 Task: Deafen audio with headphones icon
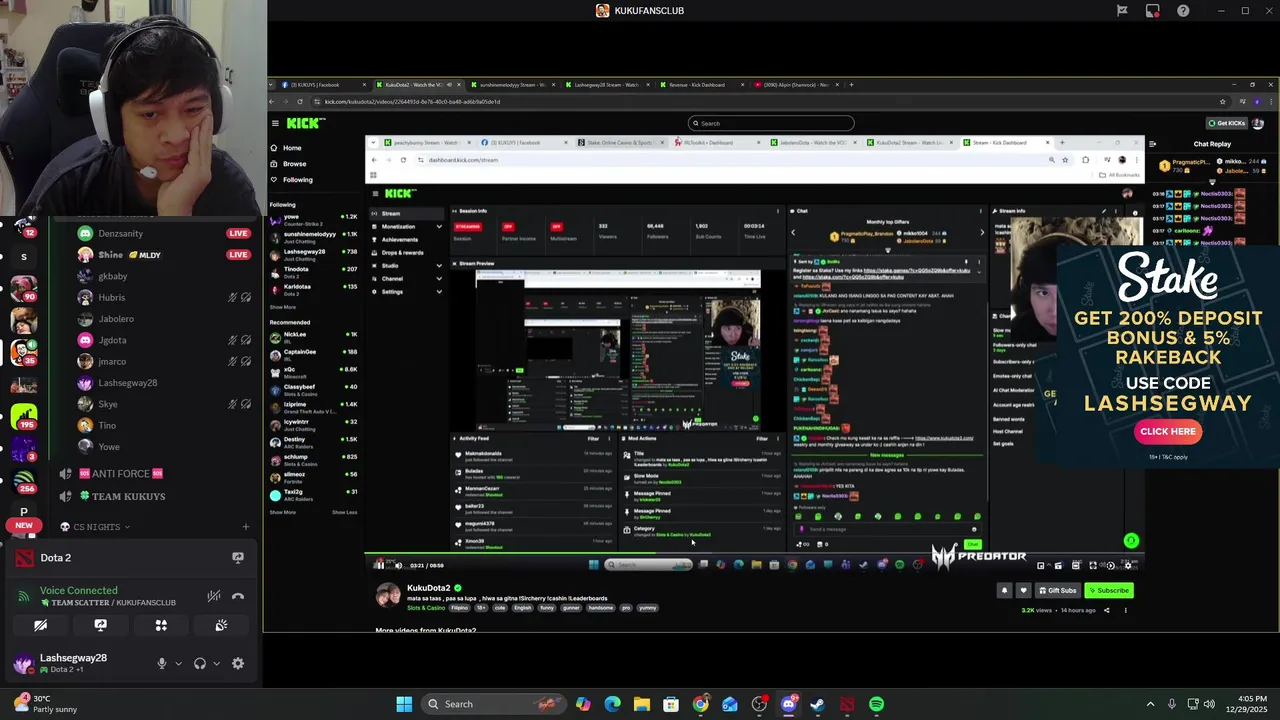(200, 663)
